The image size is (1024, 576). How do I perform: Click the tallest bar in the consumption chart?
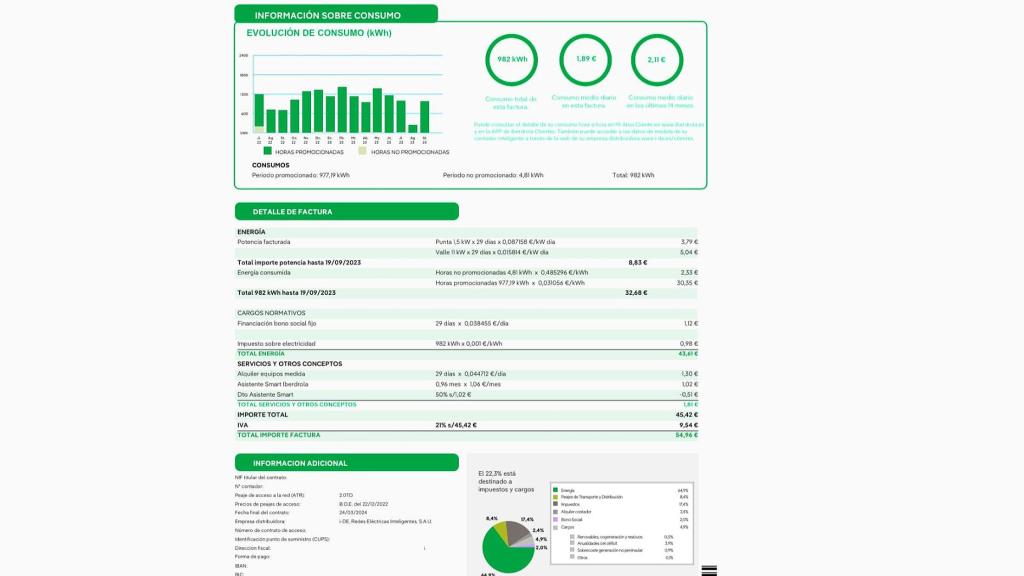342,110
